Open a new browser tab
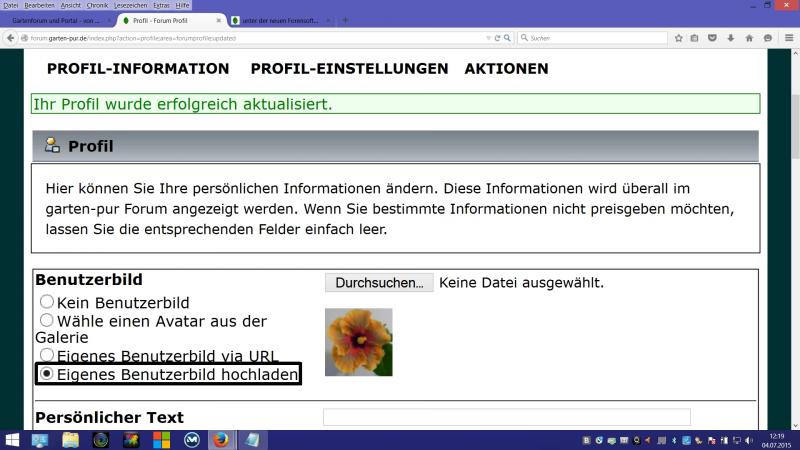The height and width of the screenshot is (450, 800). pyautogui.click(x=346, y=20)
